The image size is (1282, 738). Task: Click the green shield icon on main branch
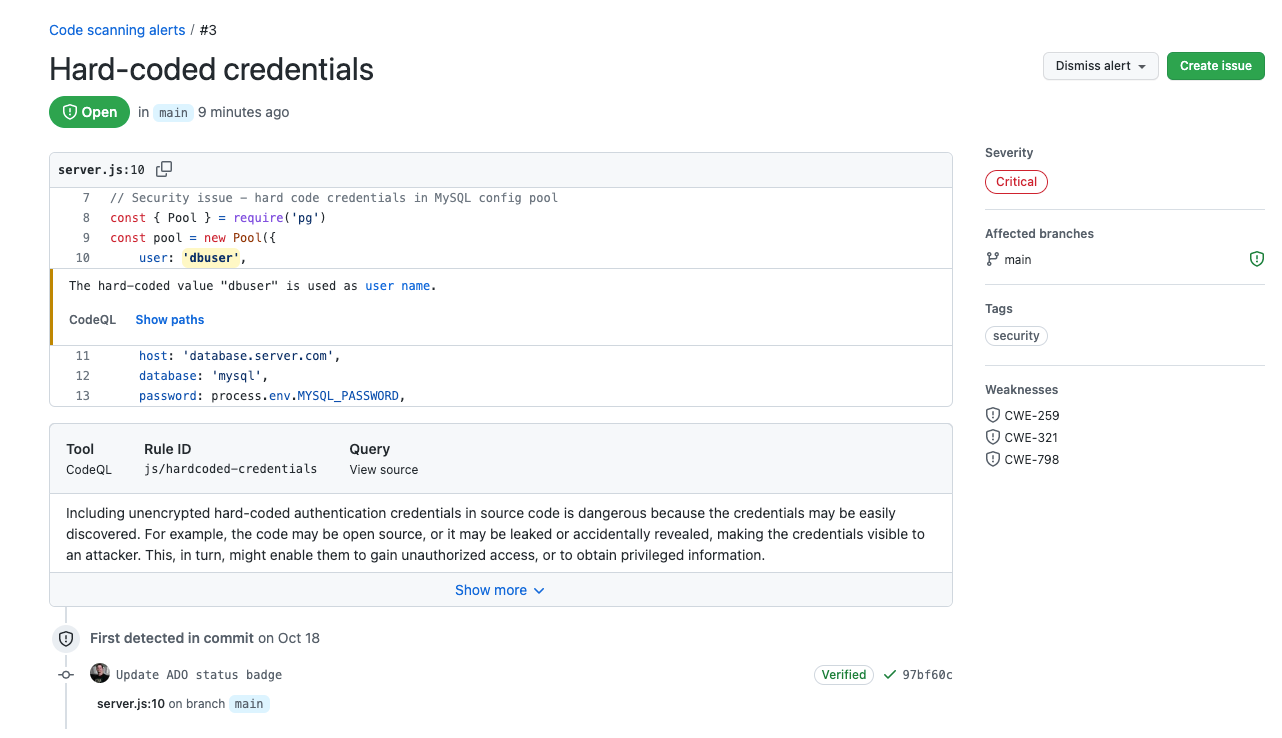point(1257,259)
